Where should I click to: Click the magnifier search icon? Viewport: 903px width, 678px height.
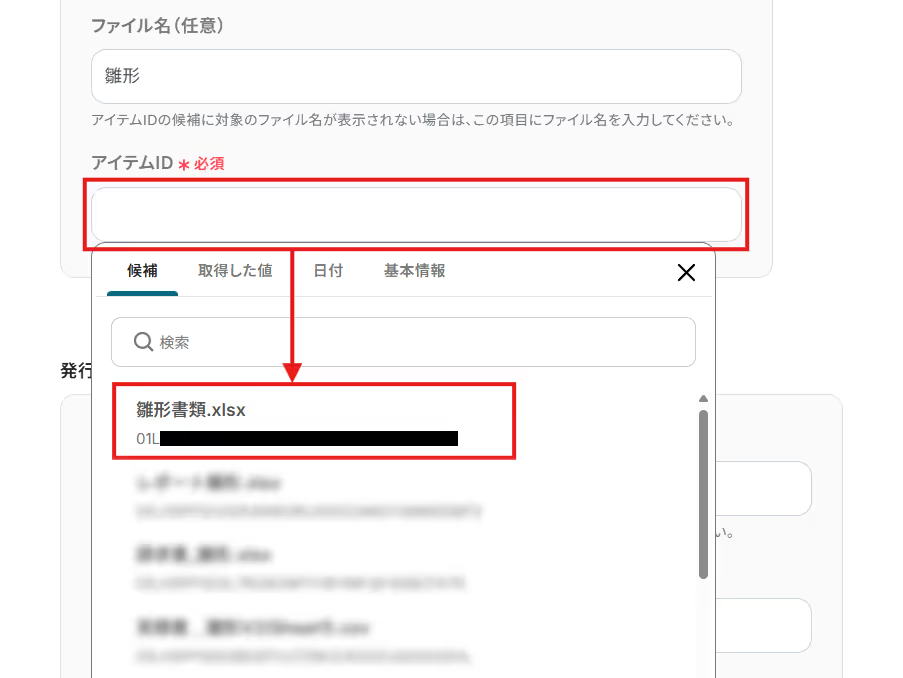(143, 341)
